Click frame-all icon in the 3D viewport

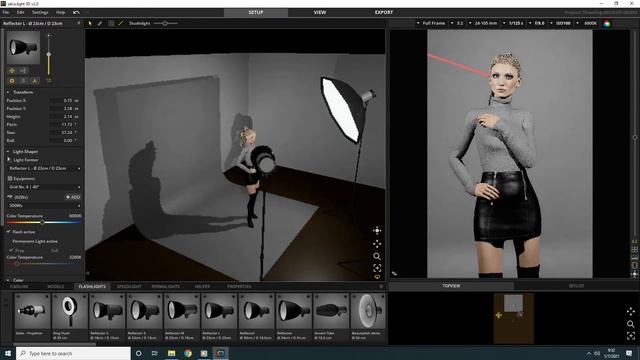377,268
